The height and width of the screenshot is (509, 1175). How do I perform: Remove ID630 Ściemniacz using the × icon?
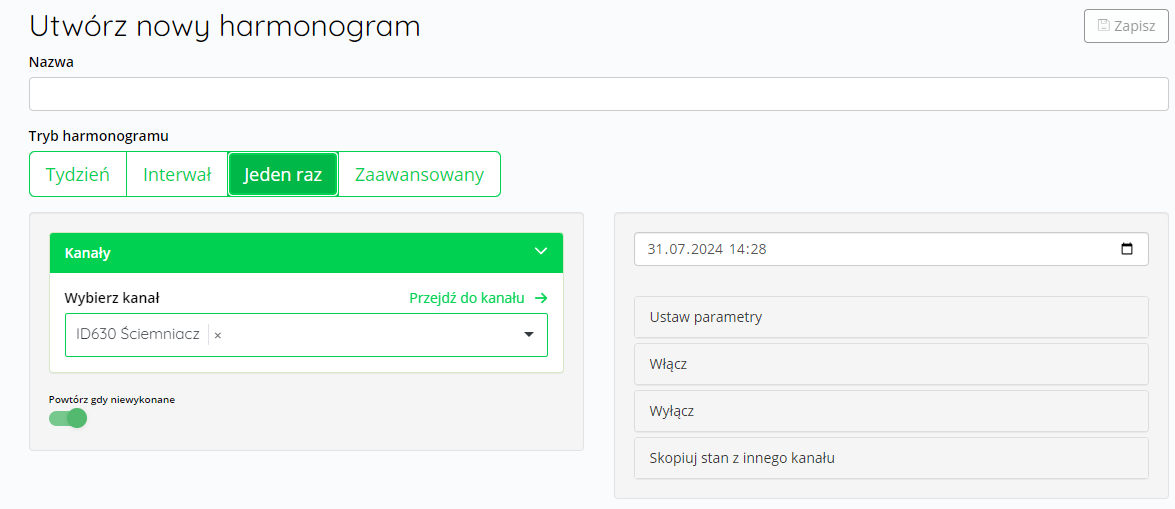[x=217, y=335]
